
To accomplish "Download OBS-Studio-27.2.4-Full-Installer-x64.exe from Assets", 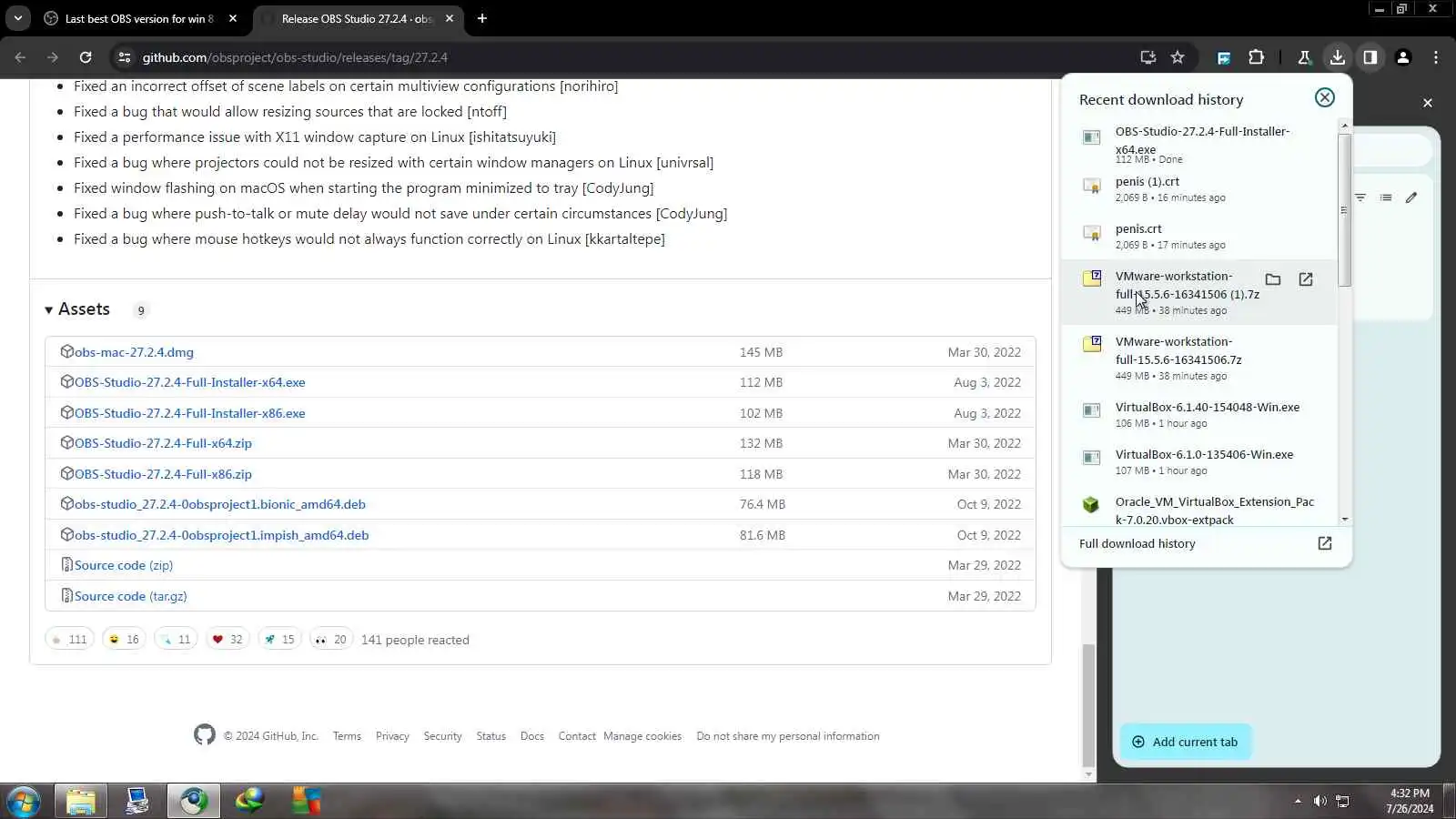I will coord(189,382).
